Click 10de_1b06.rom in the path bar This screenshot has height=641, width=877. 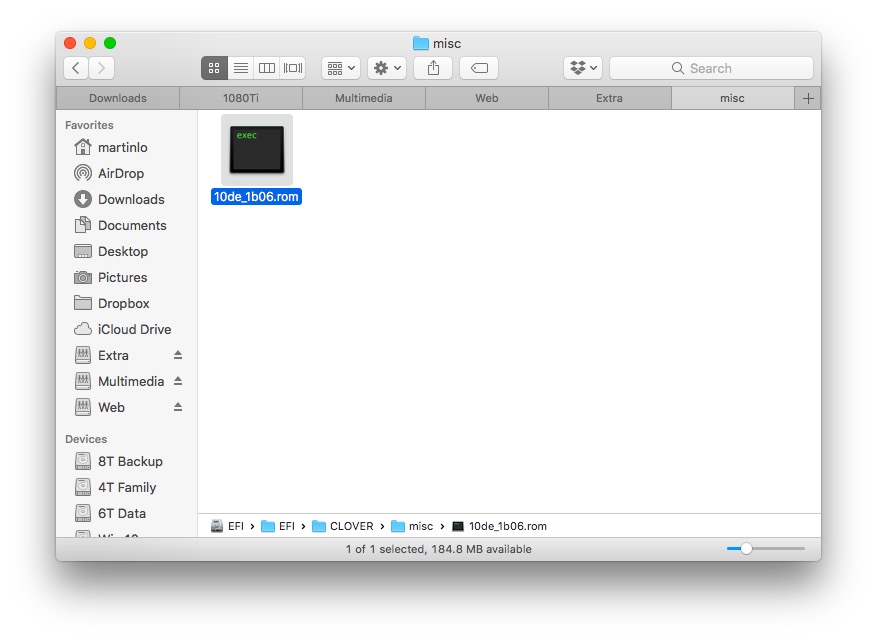click(x=499, y=526)
